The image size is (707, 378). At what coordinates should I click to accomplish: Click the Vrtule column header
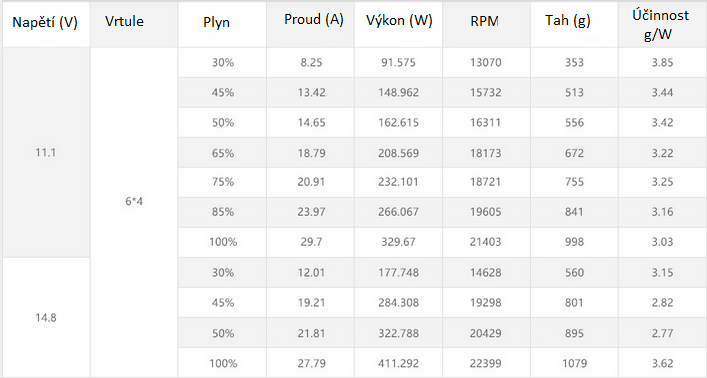click(133, 24)
